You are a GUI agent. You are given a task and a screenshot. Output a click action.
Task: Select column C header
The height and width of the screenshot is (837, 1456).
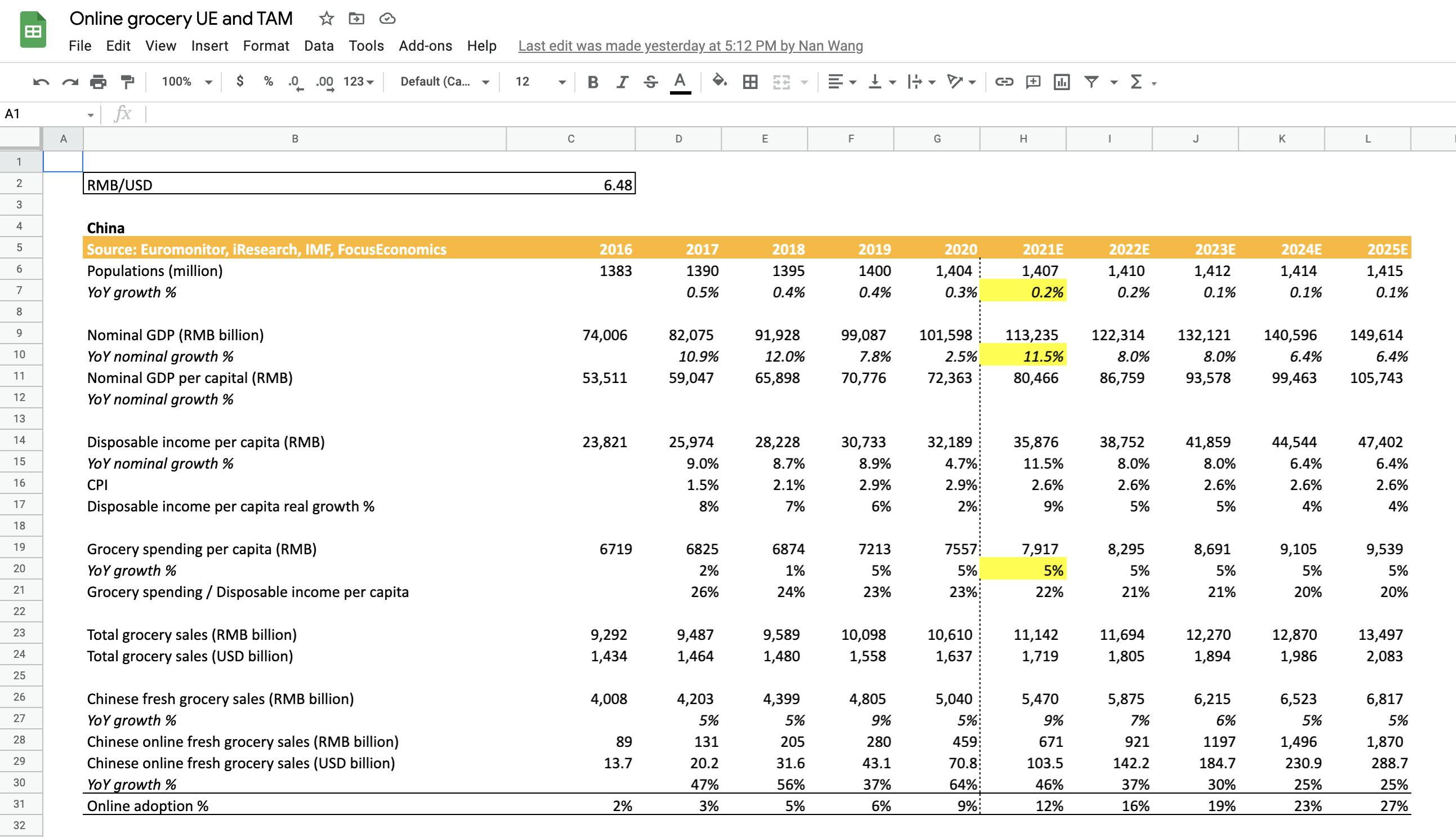click(570, 139)
